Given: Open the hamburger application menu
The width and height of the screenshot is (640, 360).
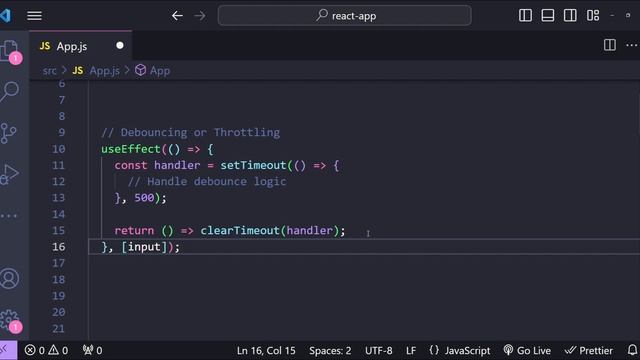Looking at the screenshot, I should (x=34, y=16).
